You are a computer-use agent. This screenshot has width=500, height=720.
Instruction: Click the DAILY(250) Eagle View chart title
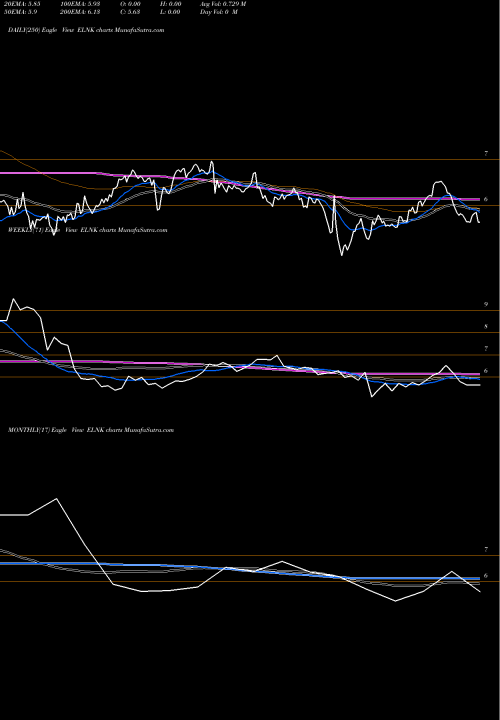click(x=86, y=30)
